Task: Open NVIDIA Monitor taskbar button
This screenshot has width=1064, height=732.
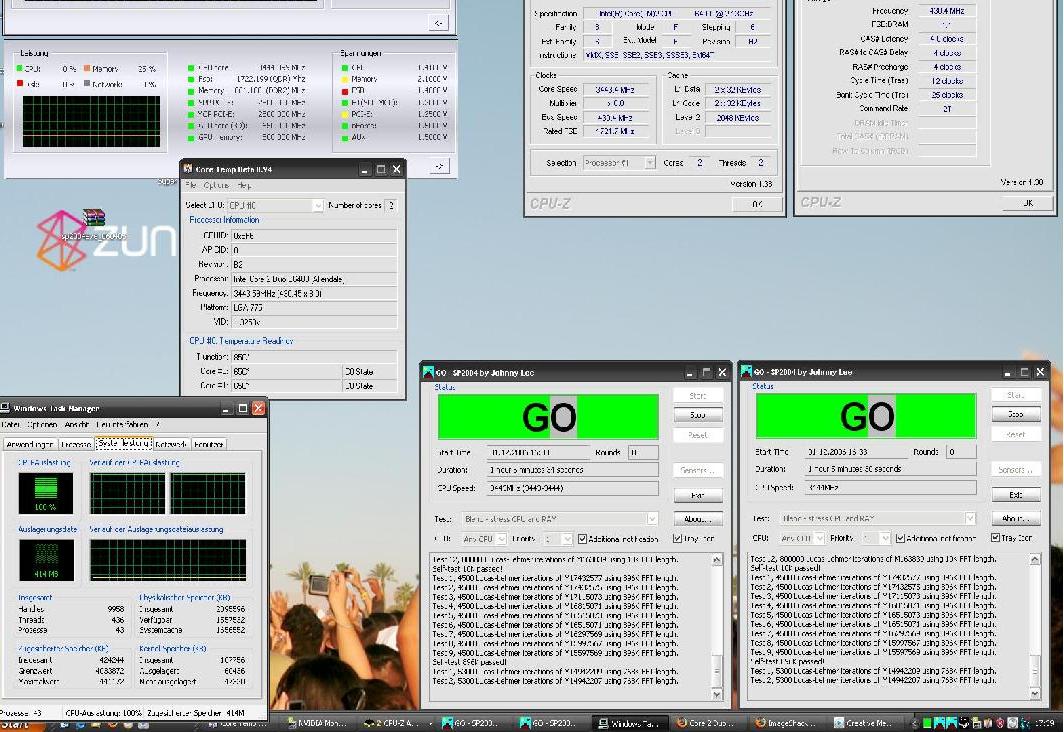Action: click(318, 723)
